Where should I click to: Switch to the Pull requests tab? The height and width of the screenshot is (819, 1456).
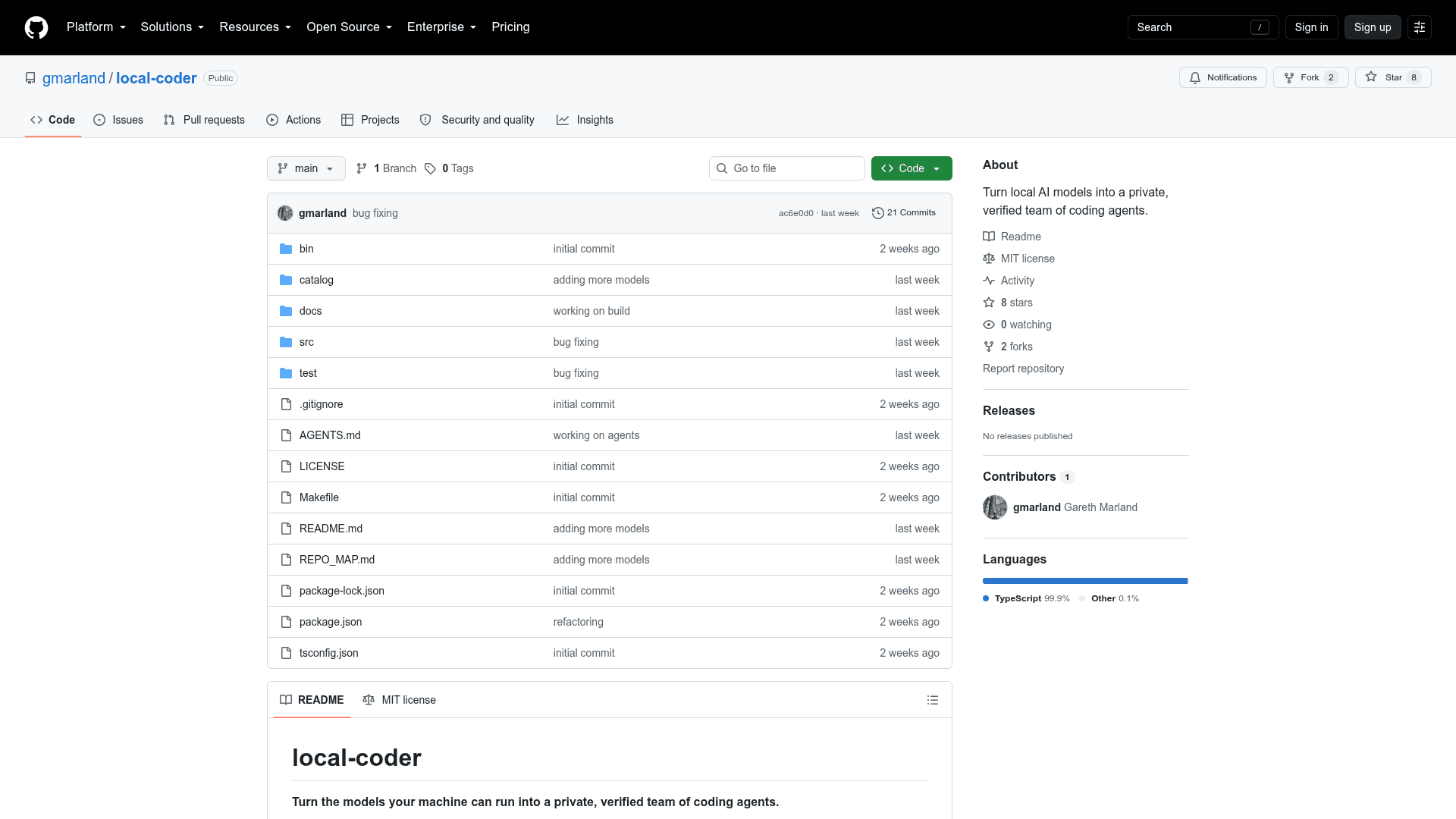point(204,120)
